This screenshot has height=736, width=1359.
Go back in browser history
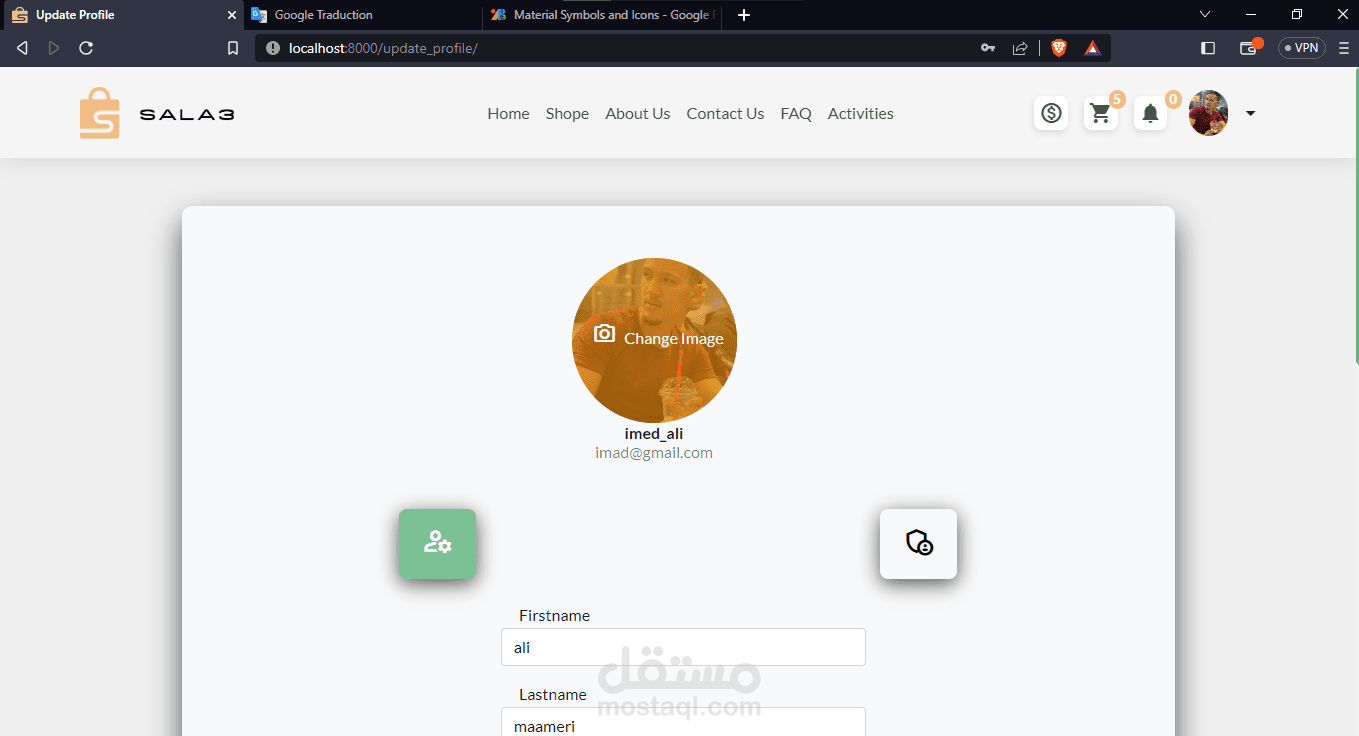coord(22,48)
